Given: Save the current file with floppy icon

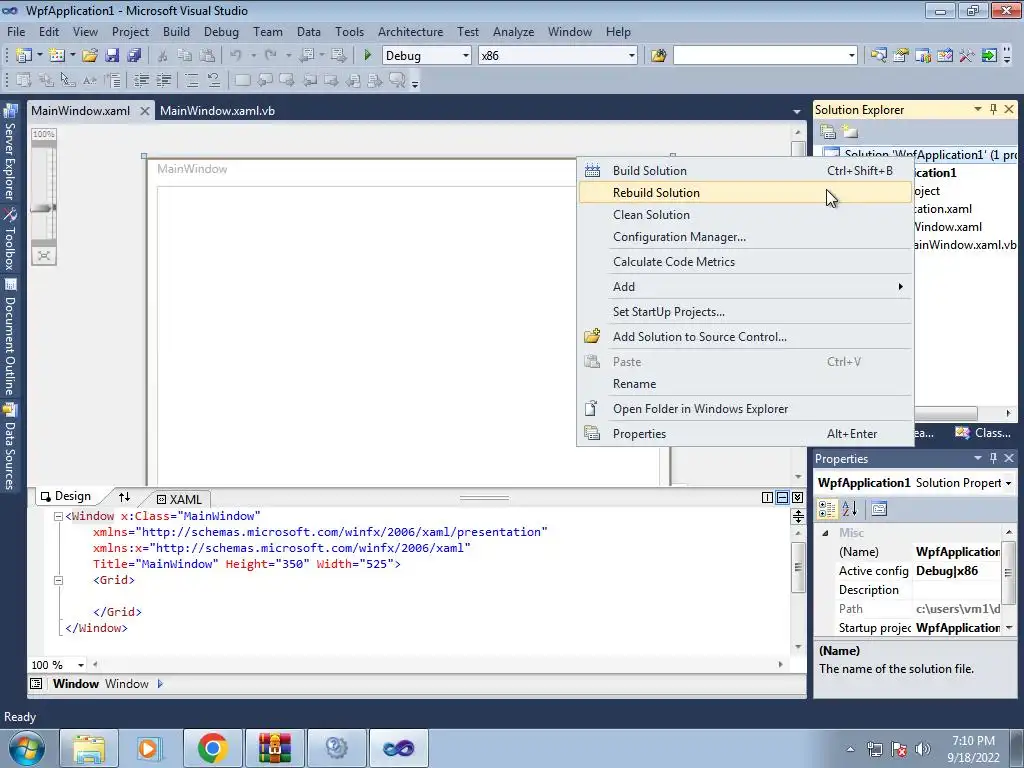Looking at the screenshot, I should click(x=112, y=56).
